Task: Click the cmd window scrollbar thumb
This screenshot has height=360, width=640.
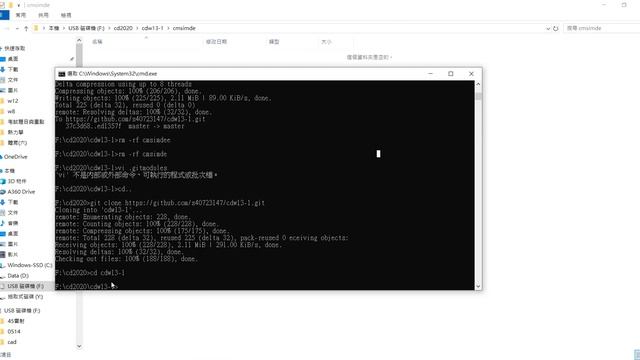Action: (478, 96)
